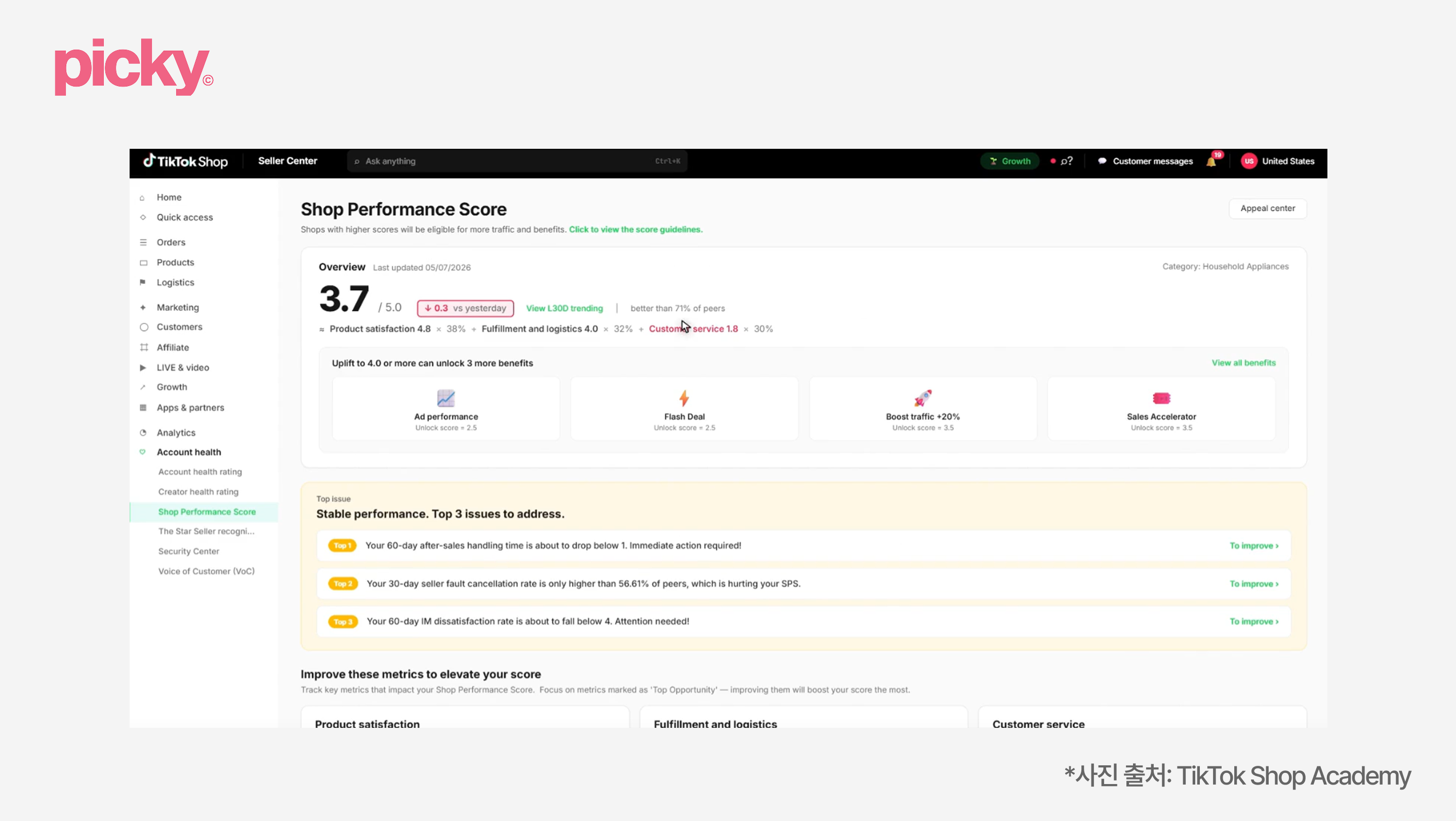Click 'Category: Household Appliances' text
The width and height of the screenshot is (1456, 821).
(1225, 267)
